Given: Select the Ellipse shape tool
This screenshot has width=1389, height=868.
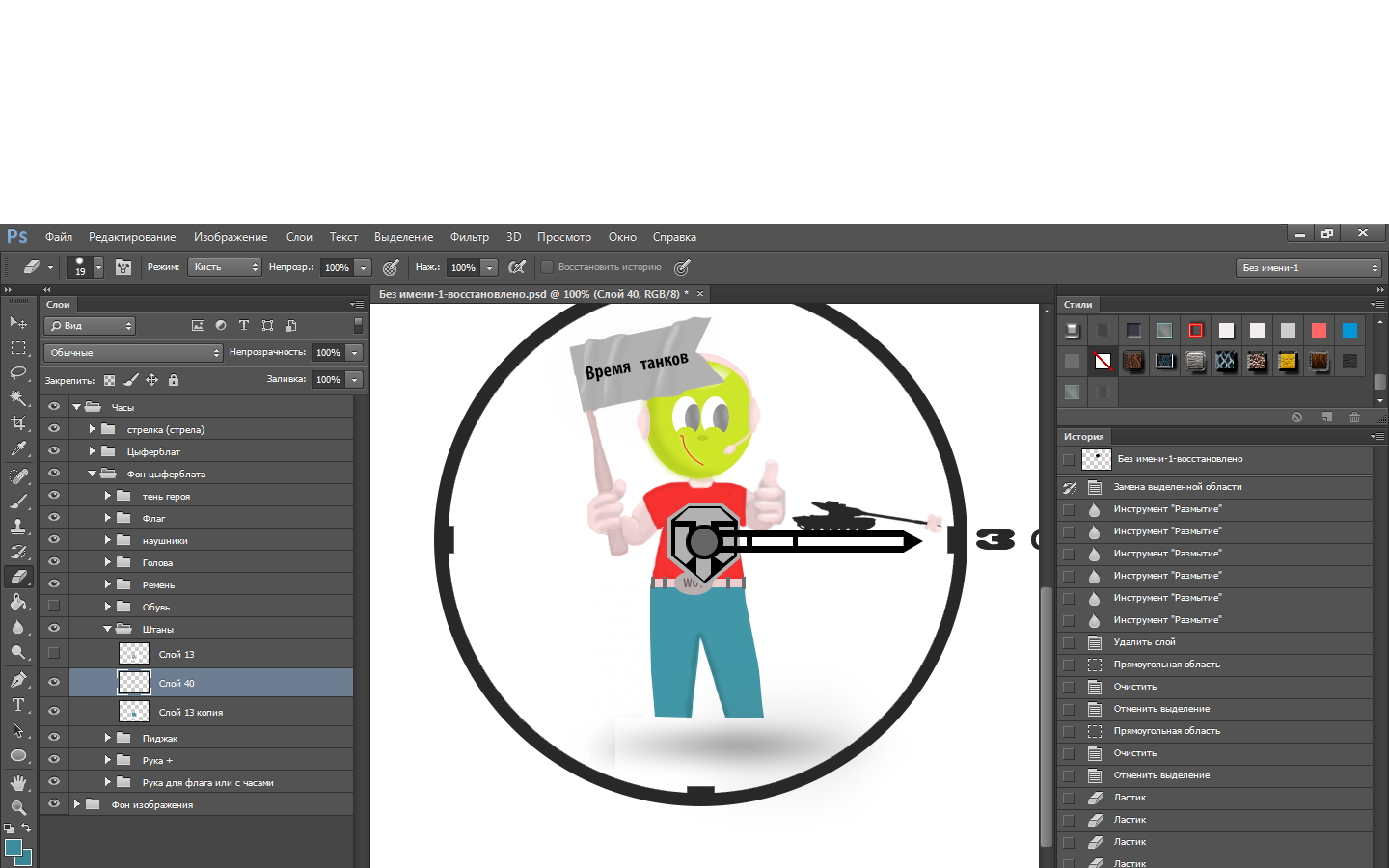Looking at the screenshot, I should [18, 755].
